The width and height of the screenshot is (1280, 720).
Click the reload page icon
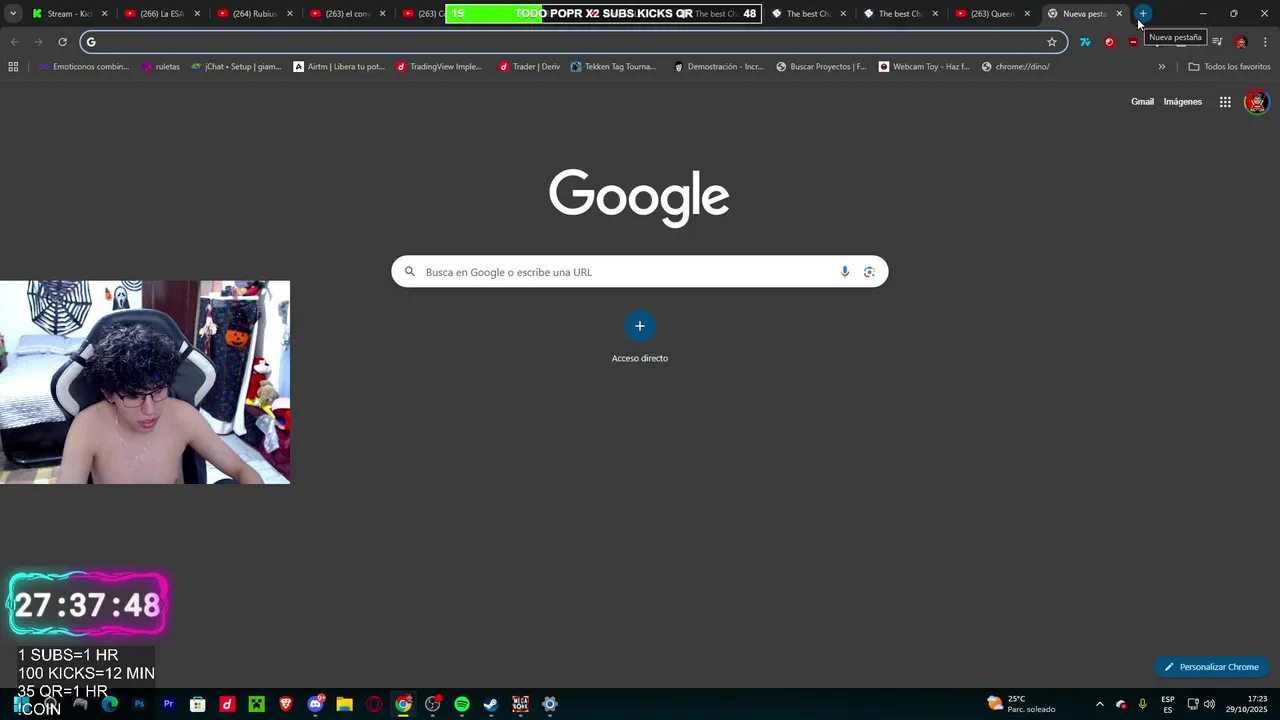coord(62,42)
